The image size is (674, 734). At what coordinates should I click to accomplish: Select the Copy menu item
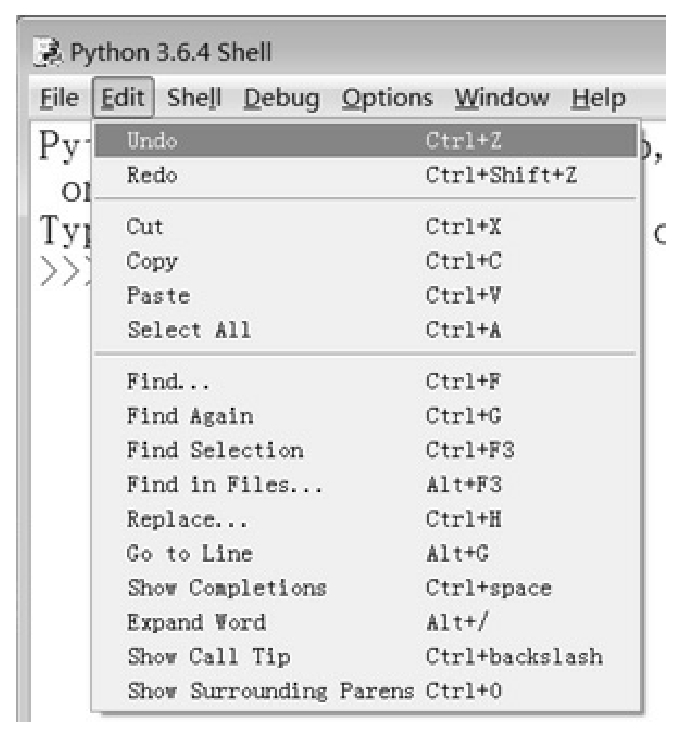point(366,261)
